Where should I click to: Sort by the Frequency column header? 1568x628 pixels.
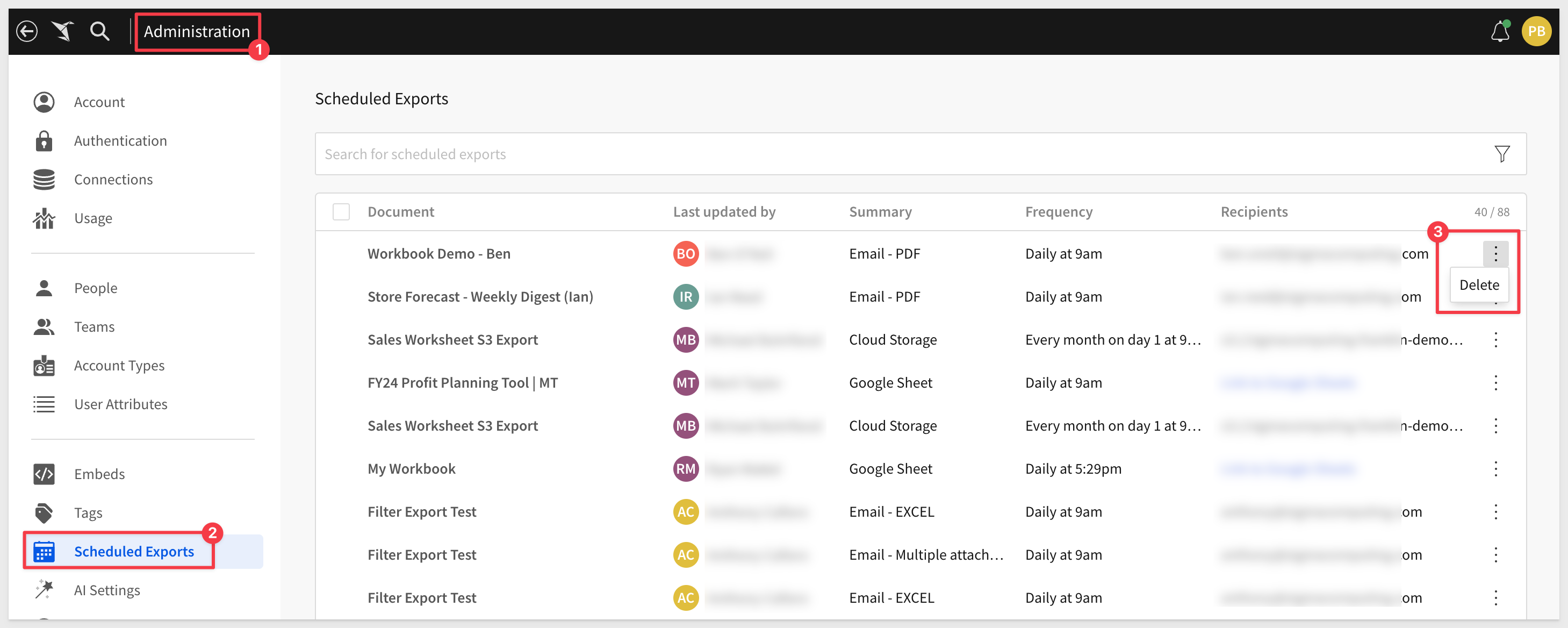1059,212
